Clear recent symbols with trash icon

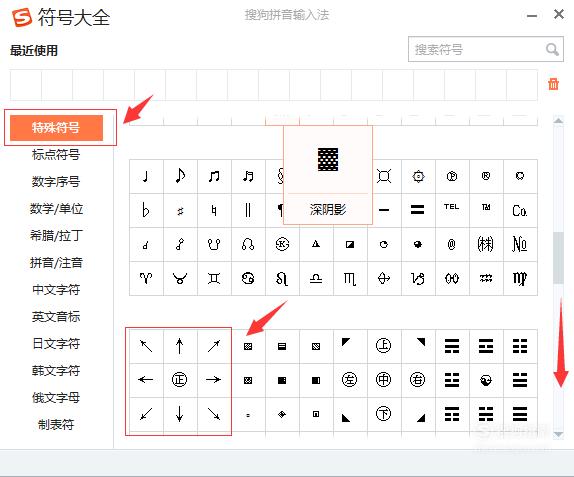553,84
